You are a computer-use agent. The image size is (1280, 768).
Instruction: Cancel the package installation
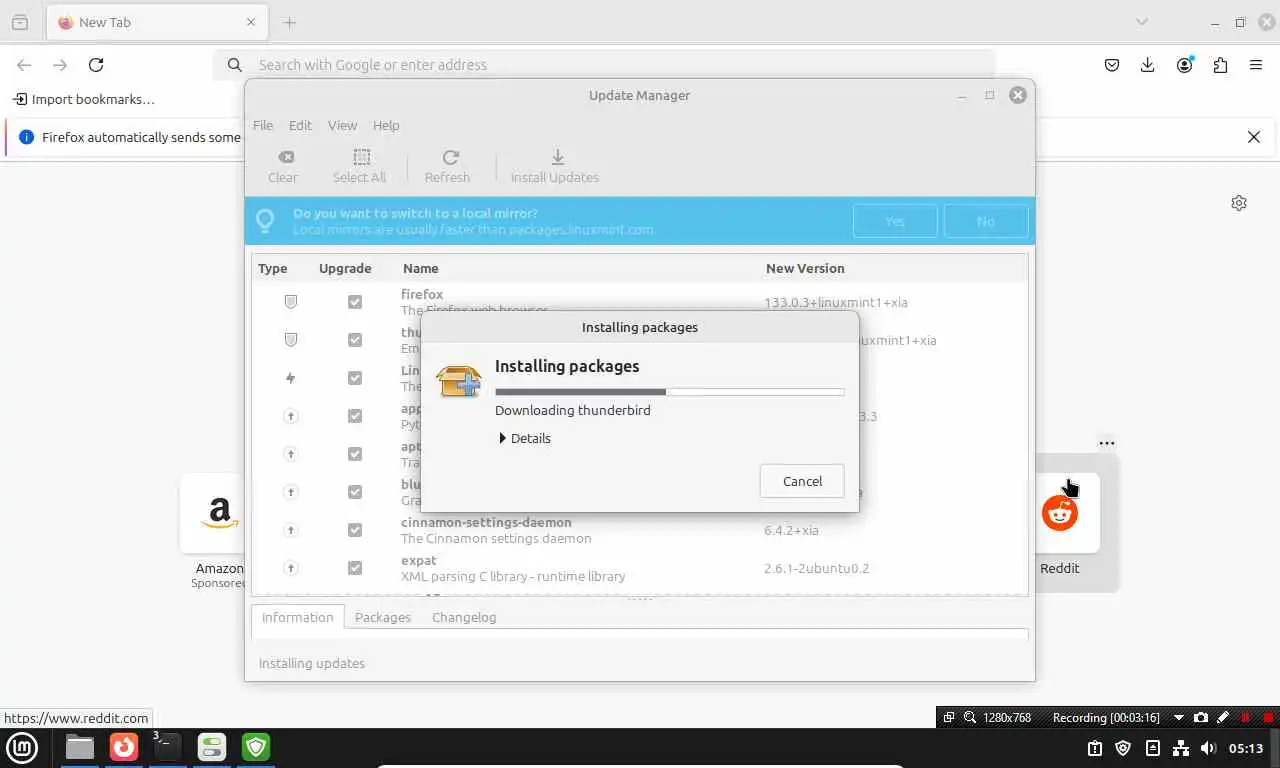[x=802, y=481]
